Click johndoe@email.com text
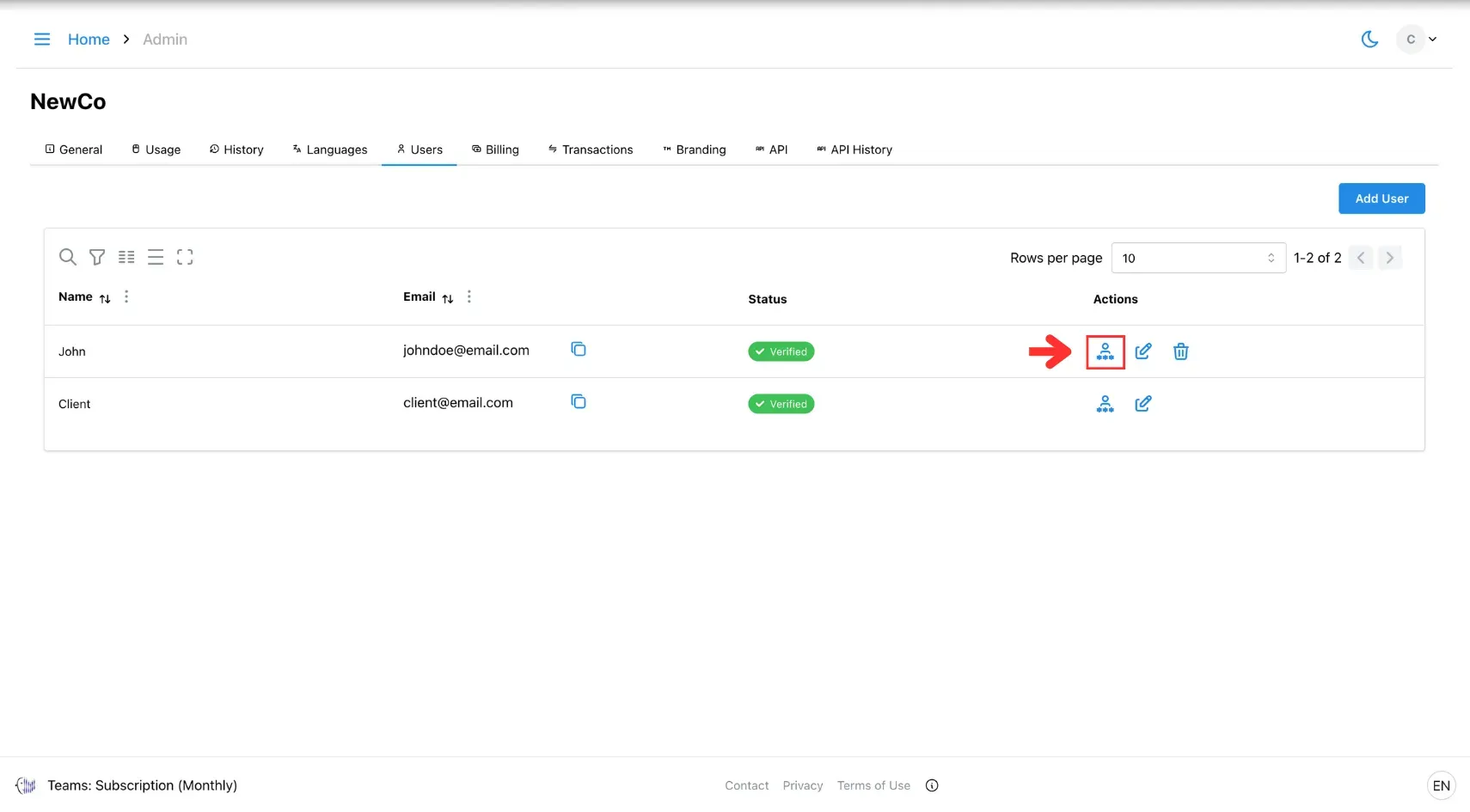The image size is (1470, 812). point(466,351)
